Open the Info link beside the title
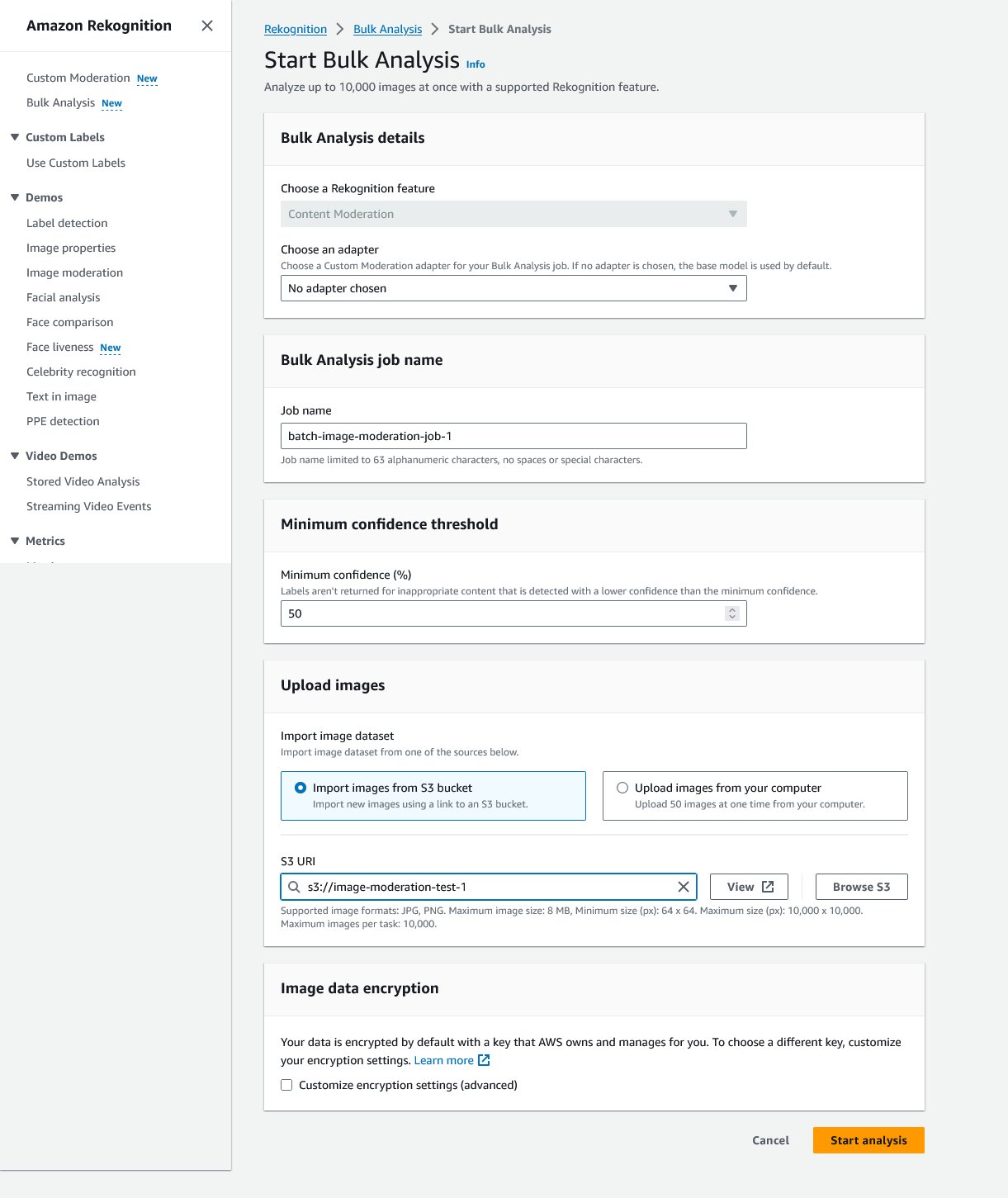The height and width of the screenshot is (1198, 1008). (476, 64)
